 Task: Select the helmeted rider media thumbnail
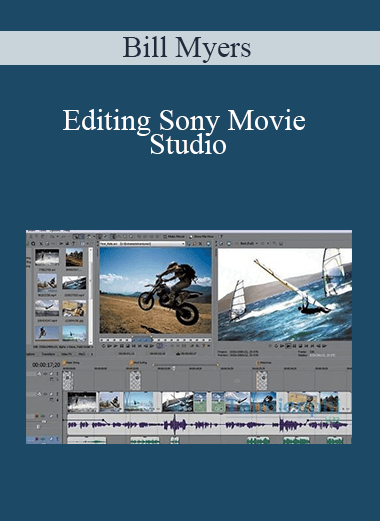74,308
